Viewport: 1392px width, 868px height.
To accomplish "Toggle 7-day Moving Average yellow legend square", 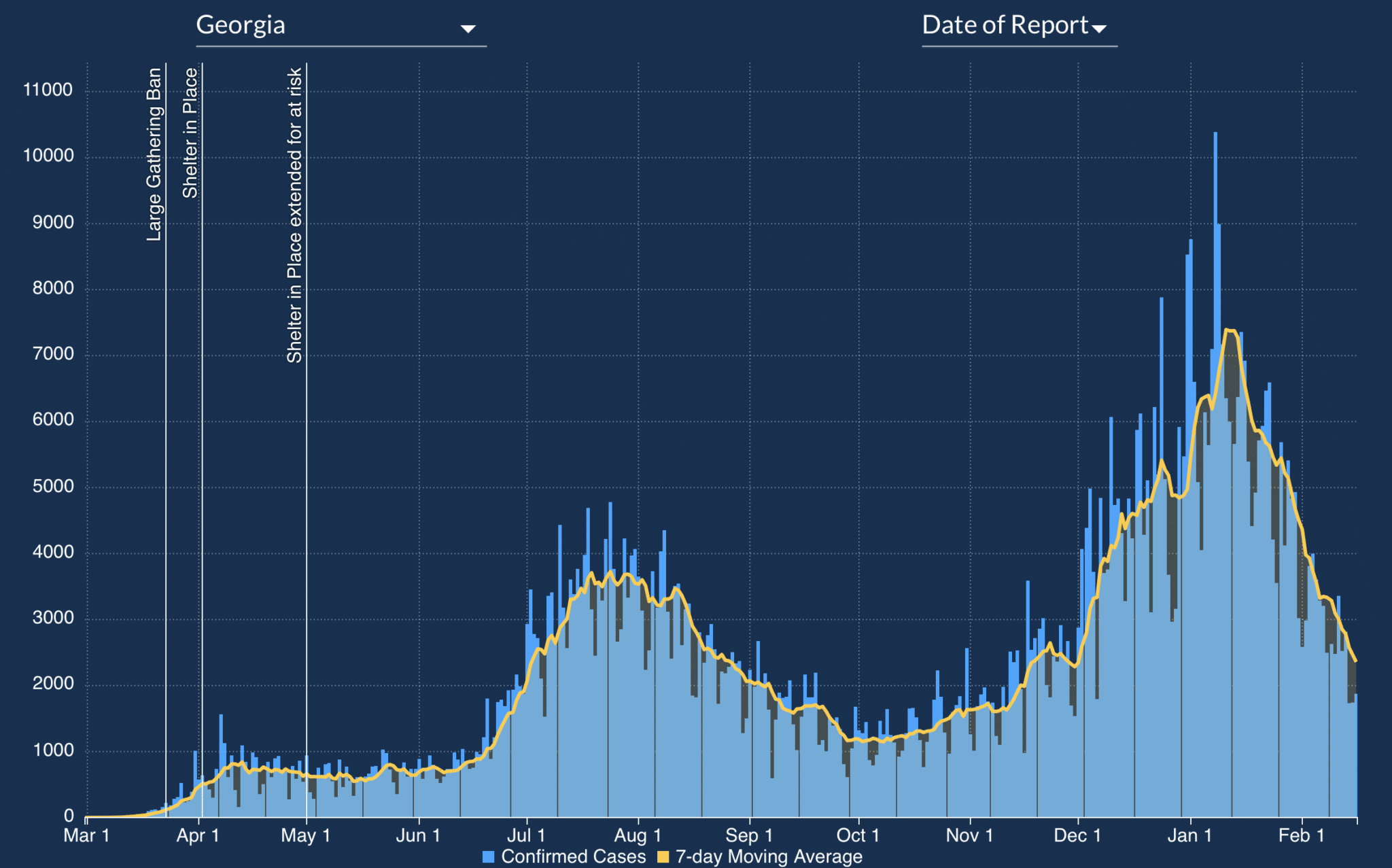I will click(x=663, y=856).
